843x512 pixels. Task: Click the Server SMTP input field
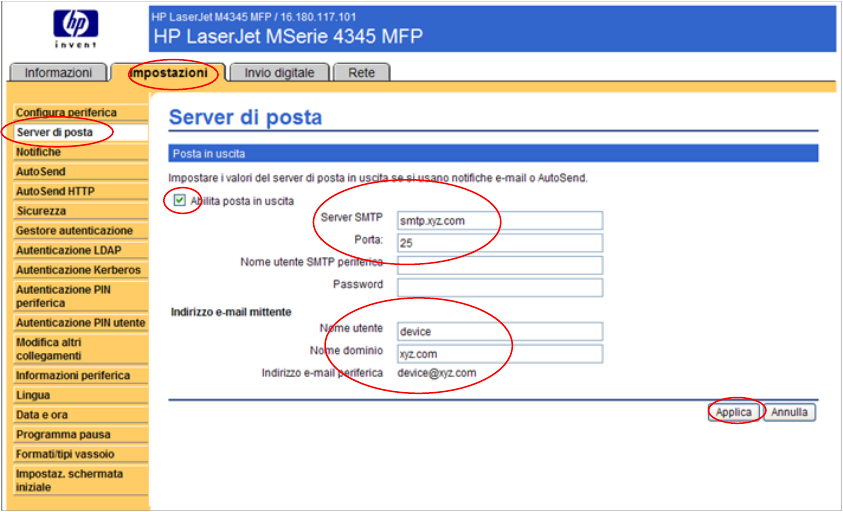[500, 221]
